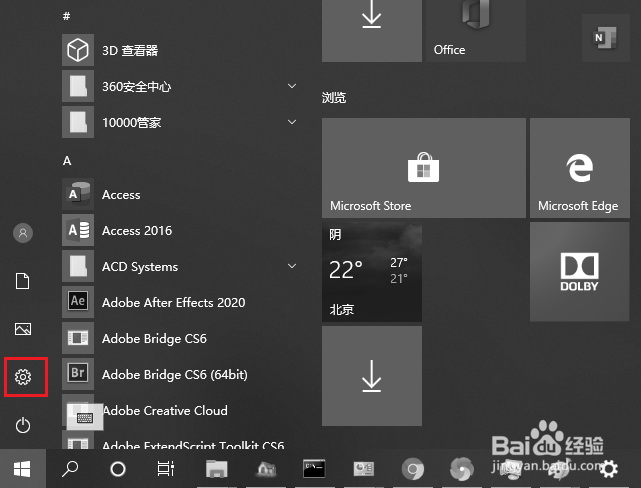This screenshot has width=641, height=488.
Task: Open the 360安全中心 folder
Action: (180, 86)
